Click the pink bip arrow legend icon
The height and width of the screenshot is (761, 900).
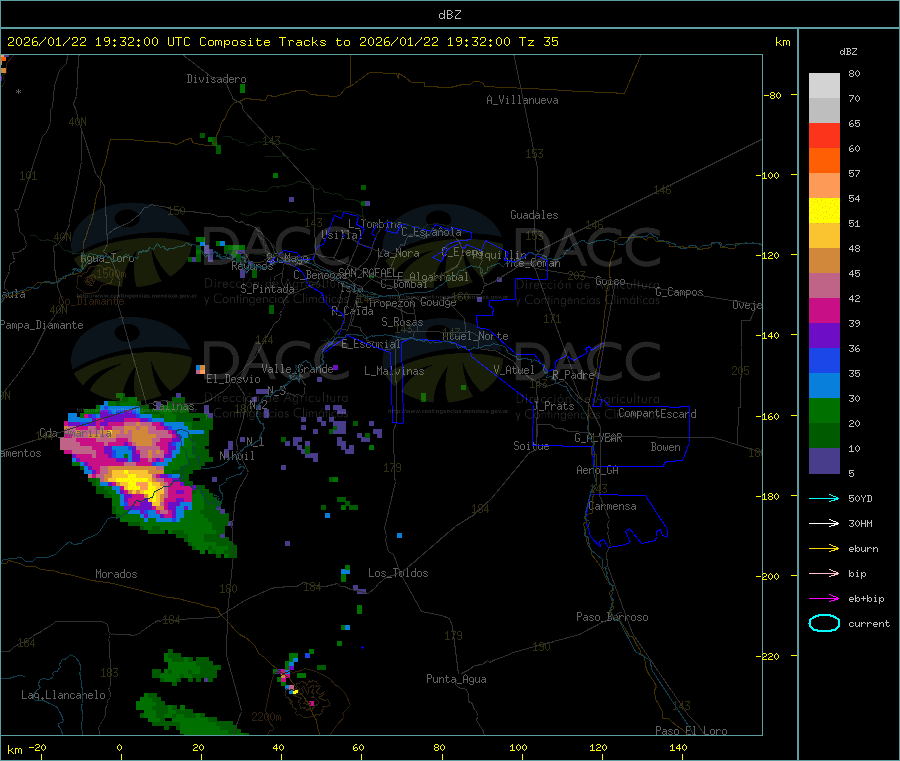(824, 573)
